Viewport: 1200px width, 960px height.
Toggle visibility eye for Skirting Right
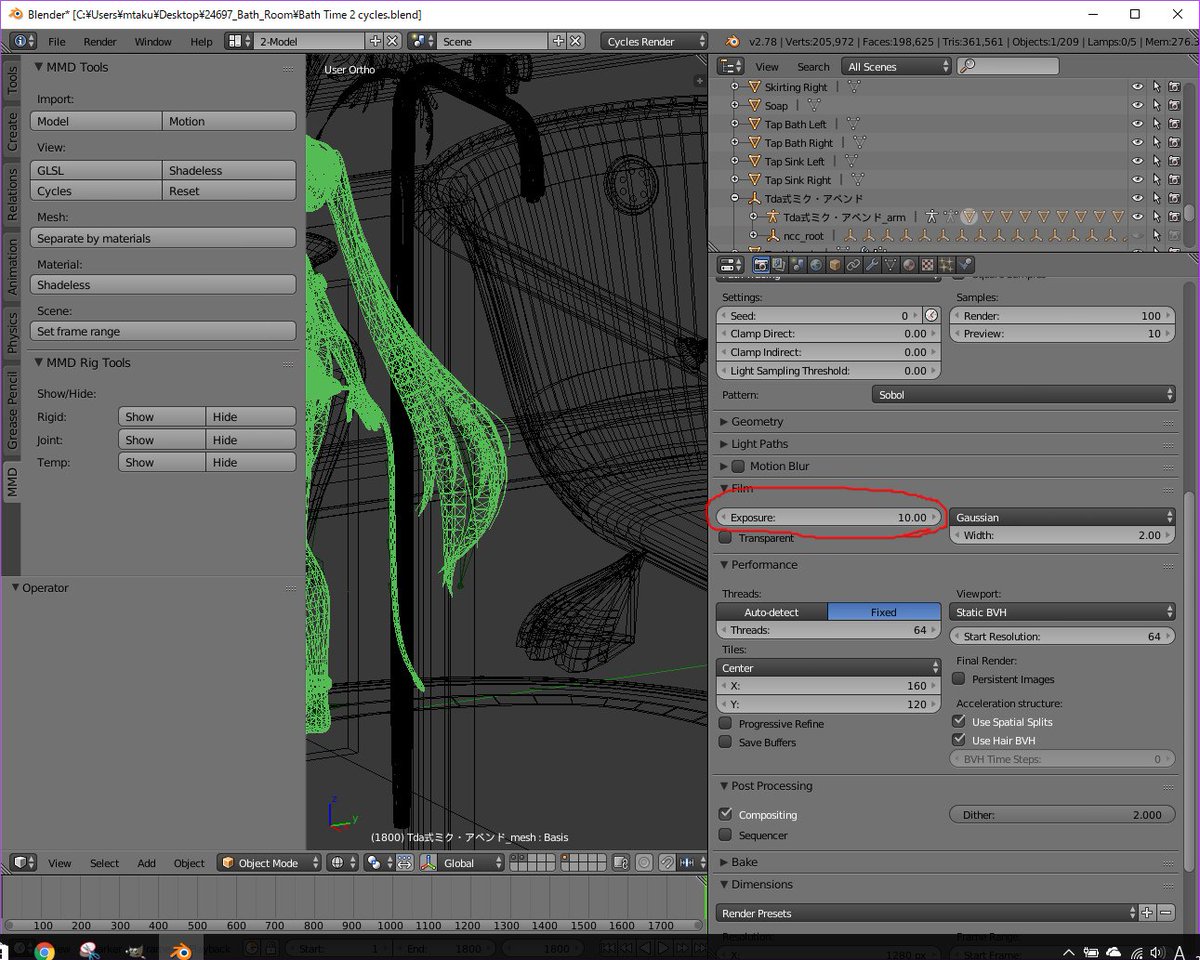point(1137,87)
